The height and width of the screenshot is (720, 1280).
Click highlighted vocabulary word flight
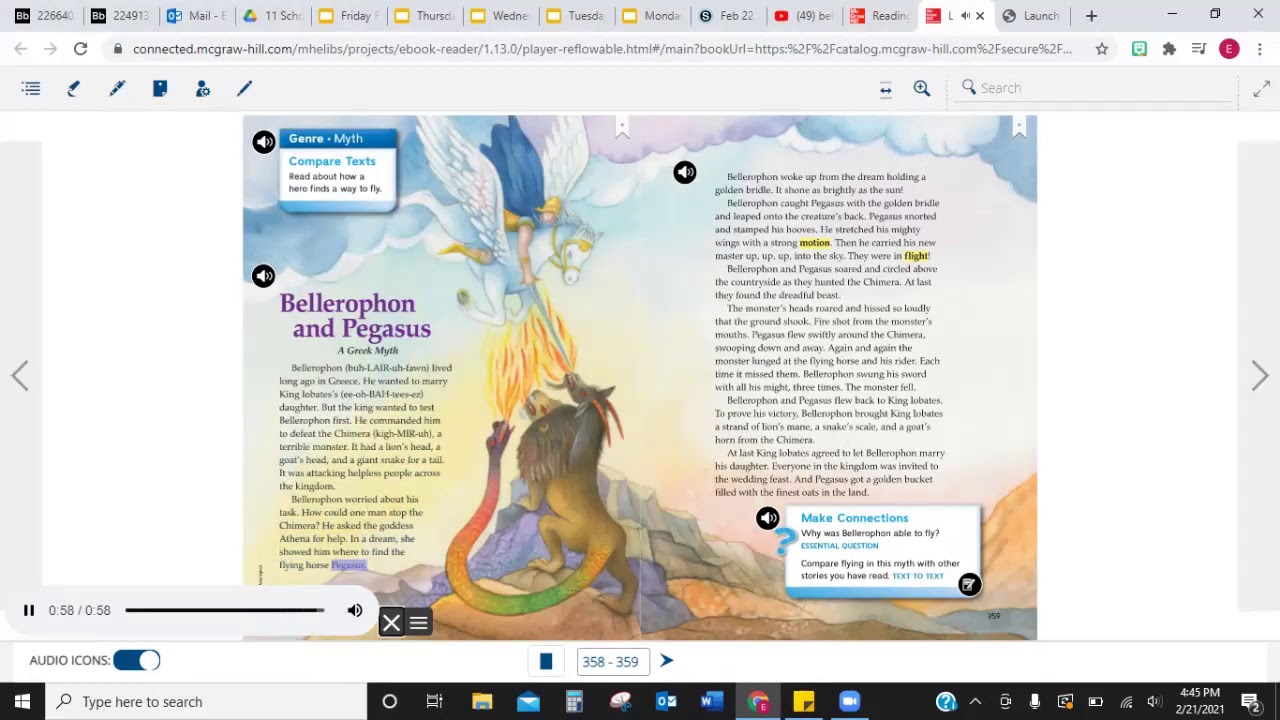pyautogui.click(x=916, y=256)
